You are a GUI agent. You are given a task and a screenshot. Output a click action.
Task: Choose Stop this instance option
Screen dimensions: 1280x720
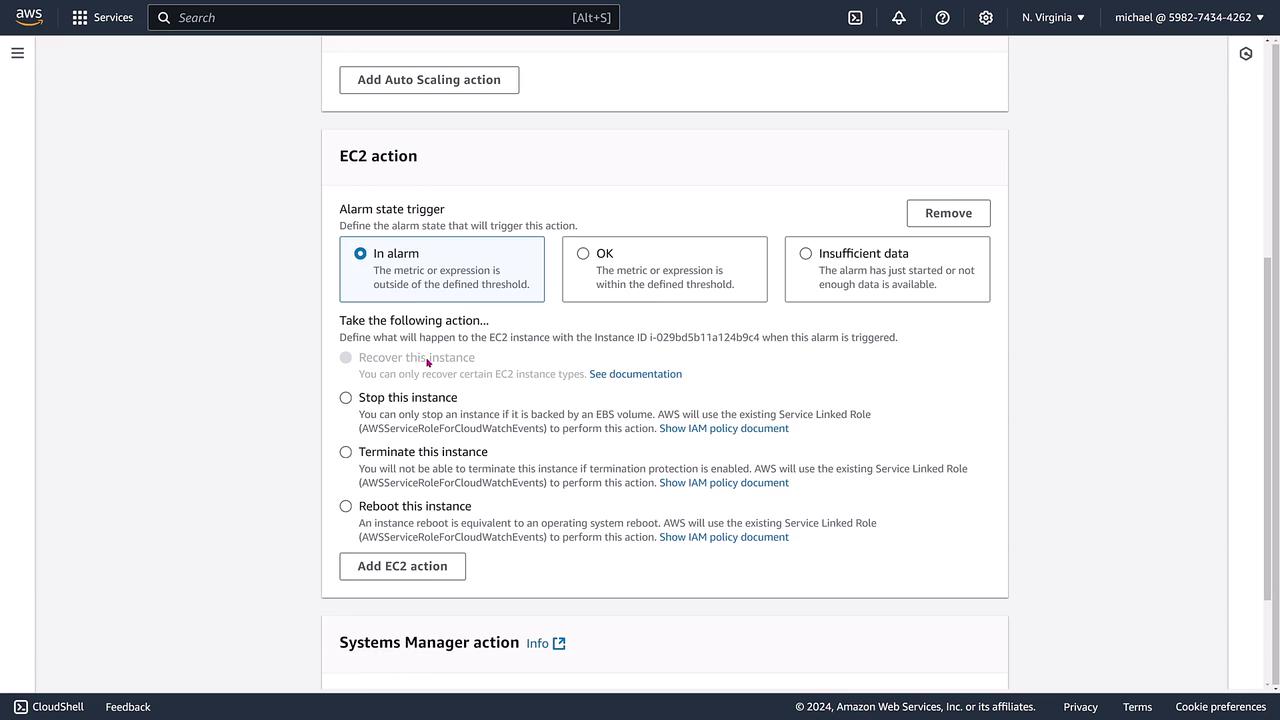coord(346,398)
